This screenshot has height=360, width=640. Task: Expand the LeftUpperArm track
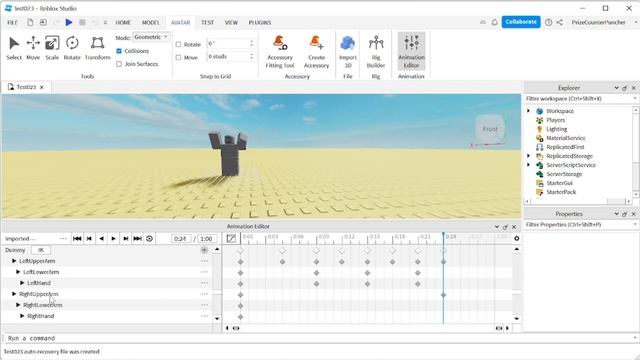pos(14,261)
